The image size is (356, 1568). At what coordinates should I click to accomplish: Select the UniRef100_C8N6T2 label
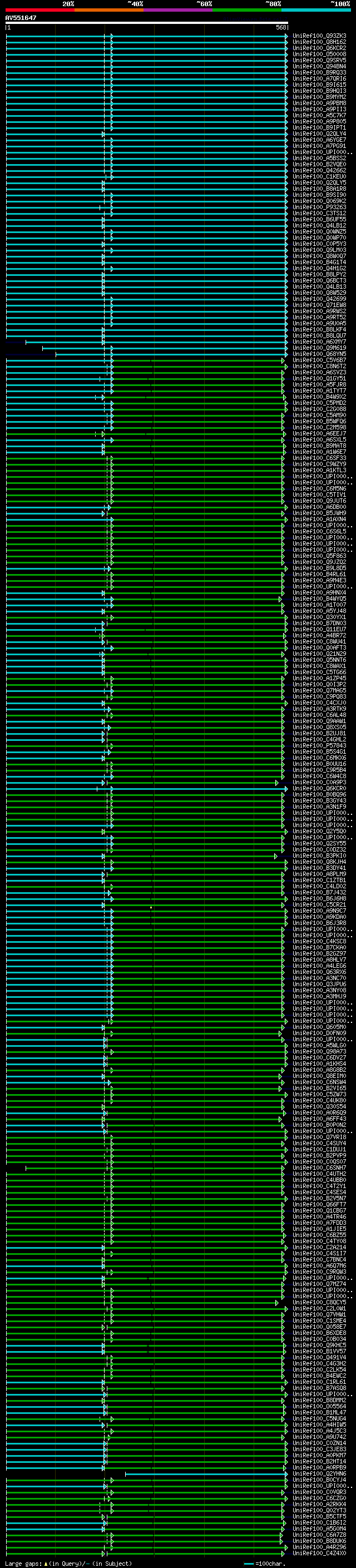[x=319, y=367]
